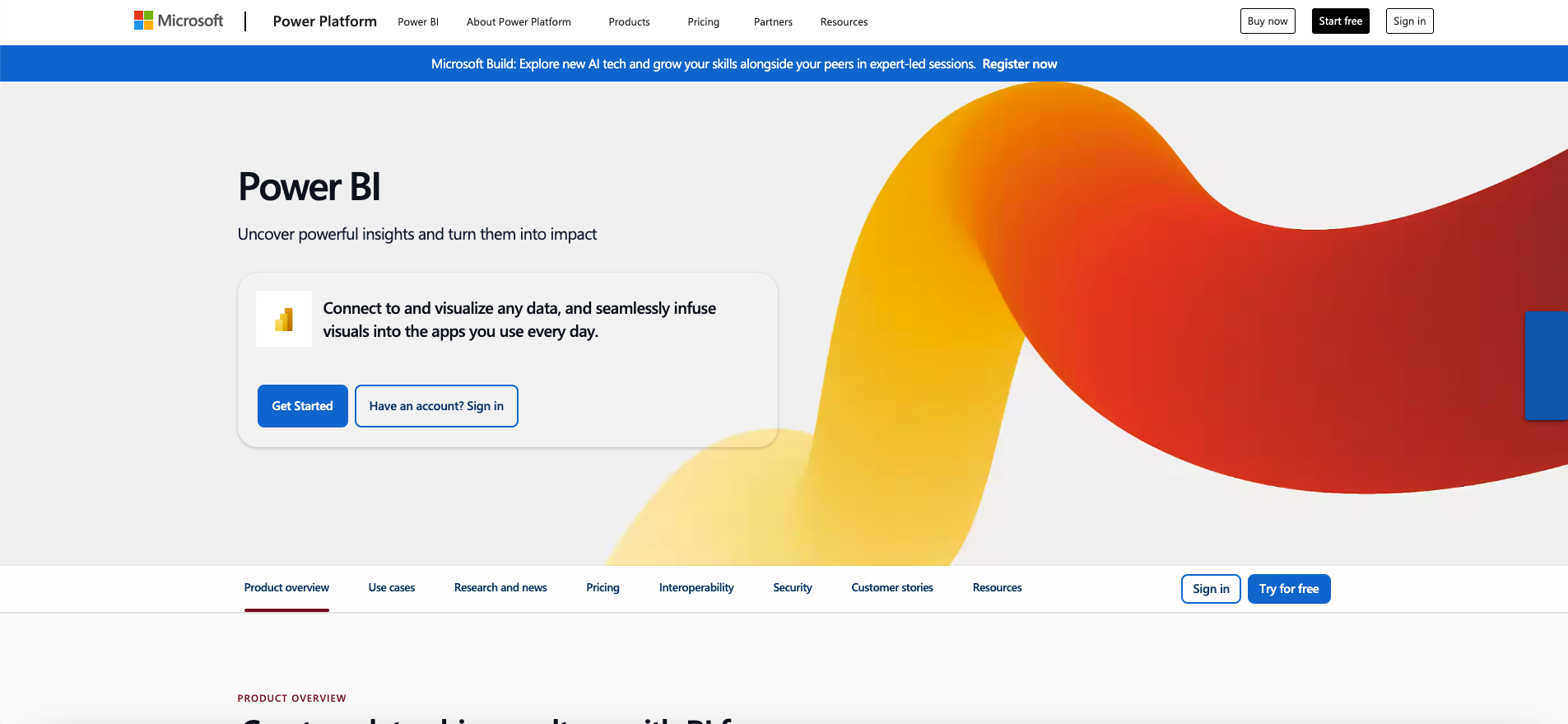Screen dimensions: 1568x724
Task: Jump to the Security tab
Action: tap(793, 588)
